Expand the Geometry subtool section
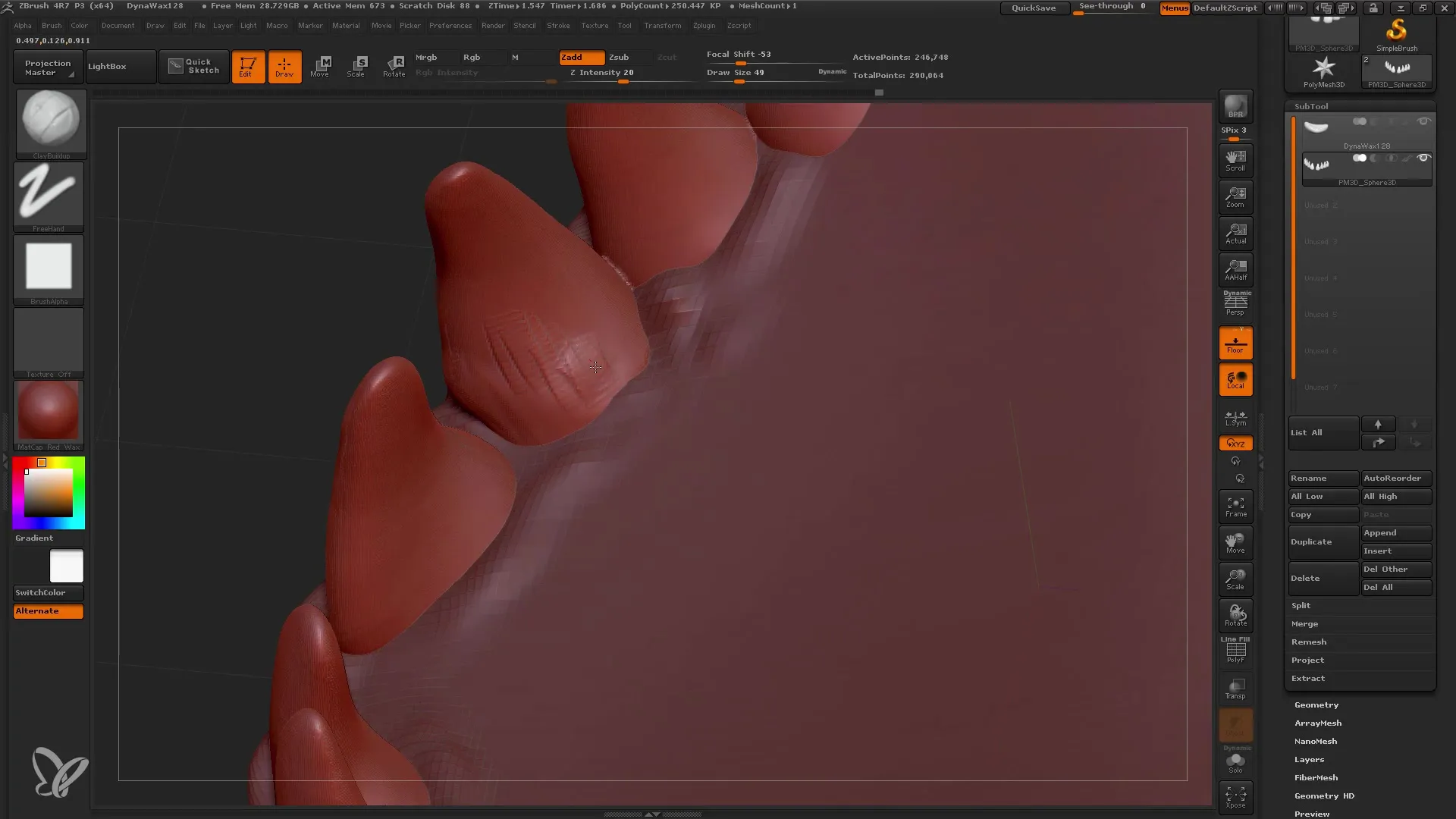Viewport: 1456px width, 819px height. coord(1317,705)
